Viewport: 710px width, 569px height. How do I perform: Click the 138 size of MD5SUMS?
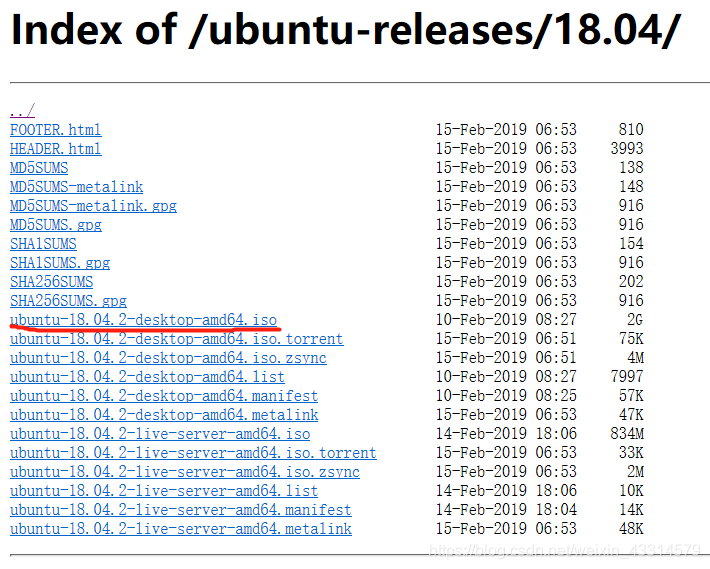coord(631,167)
